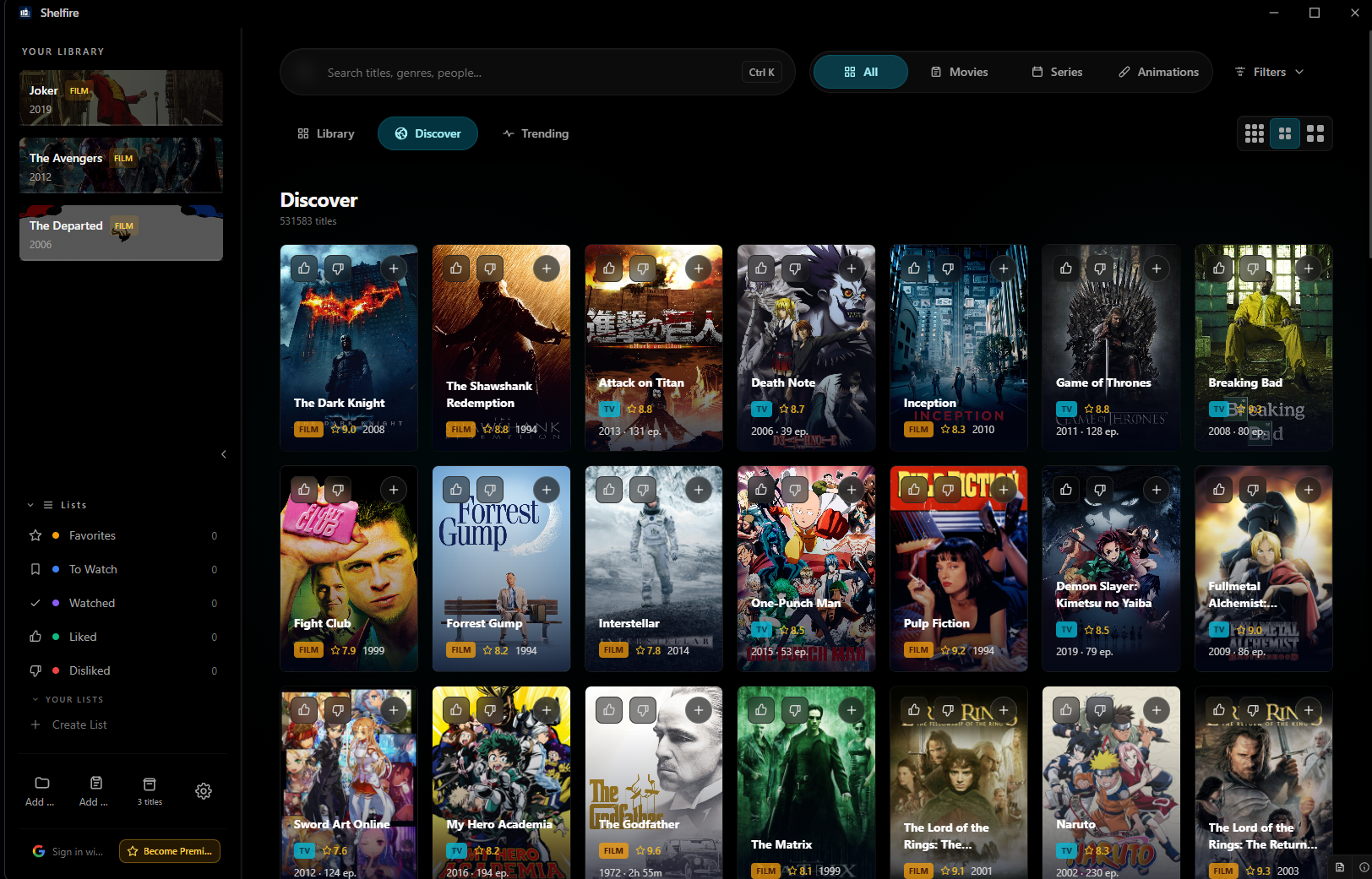This screenshot has width=1372, height=879.
Task: Add The Dark Knight with its plus icon
Action: (x=394, y=269)
